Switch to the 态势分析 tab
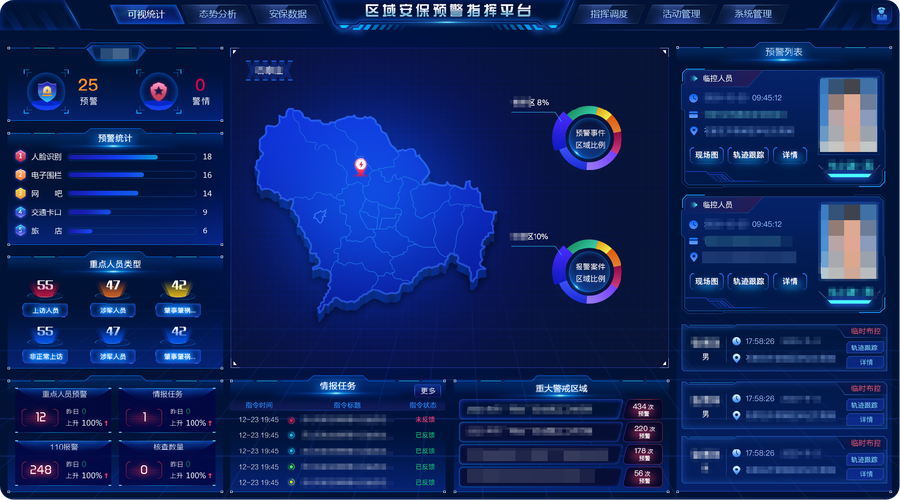 218,15
